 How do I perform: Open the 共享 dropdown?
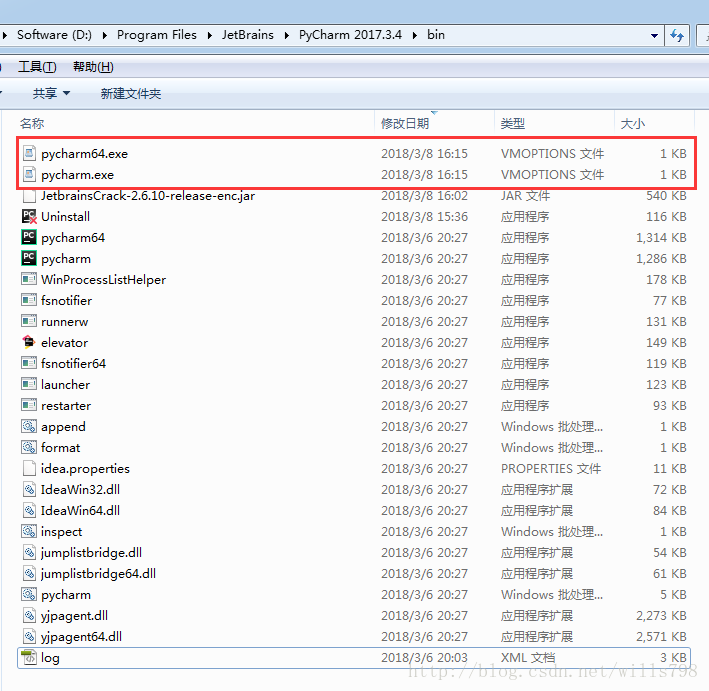(x=51, y=93)
